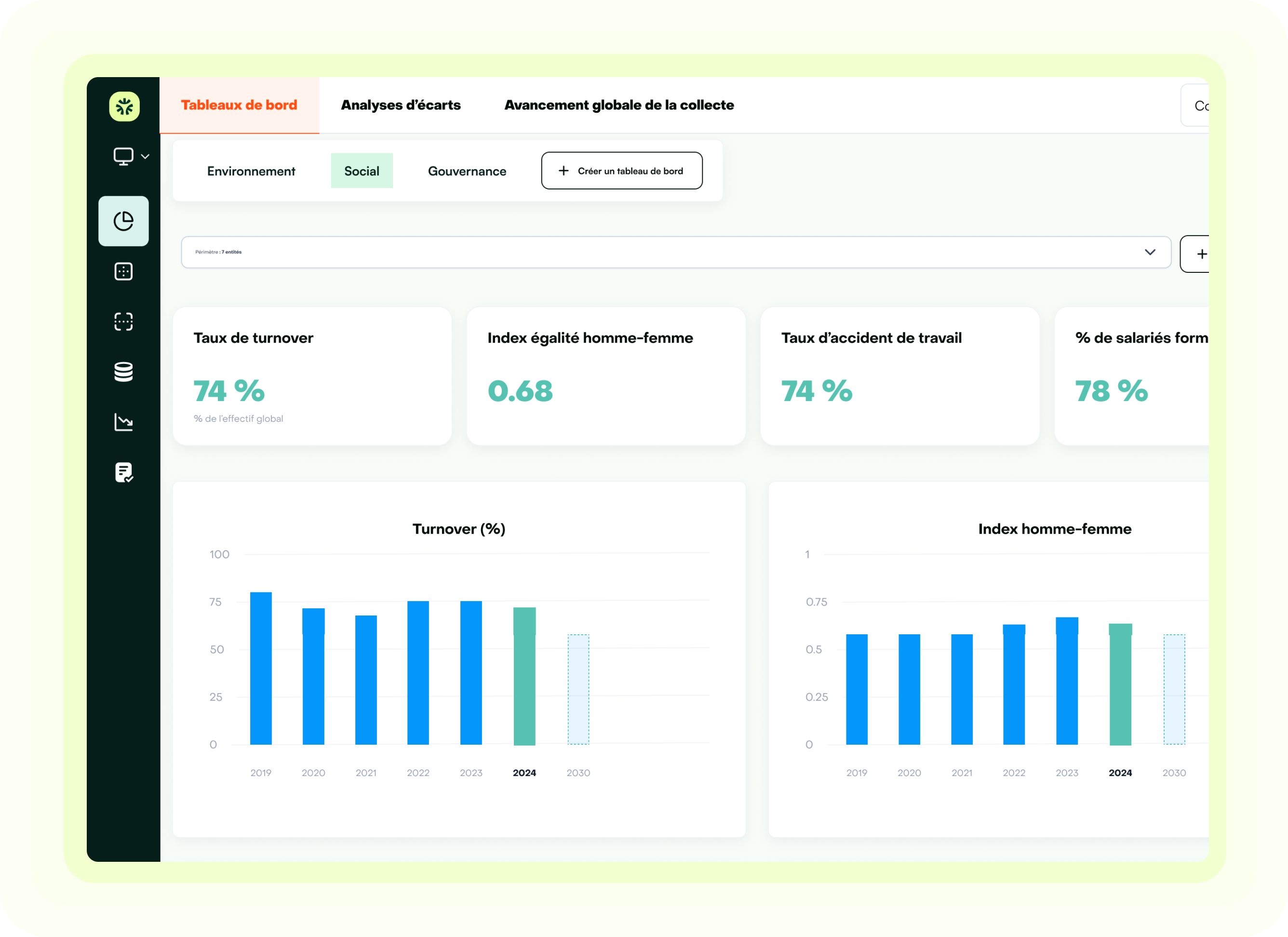1288x937 pixels.
Task: Open the document checkmark report icon
Action: click(123, 472)
